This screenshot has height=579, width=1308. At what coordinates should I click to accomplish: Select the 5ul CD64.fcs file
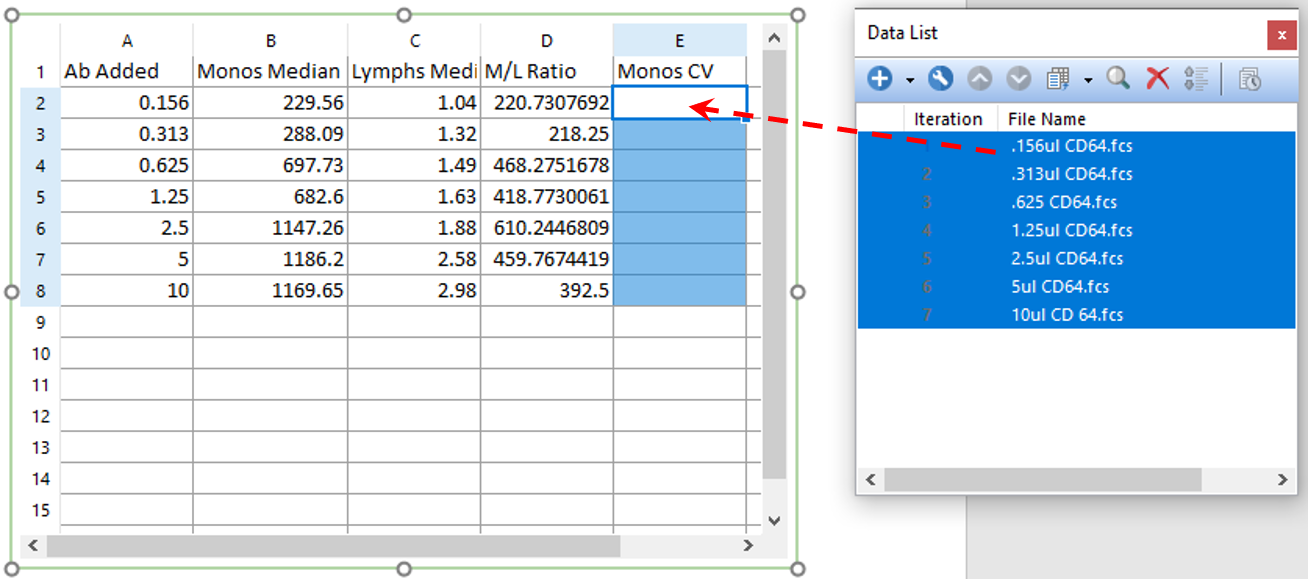coord(1076,286)
